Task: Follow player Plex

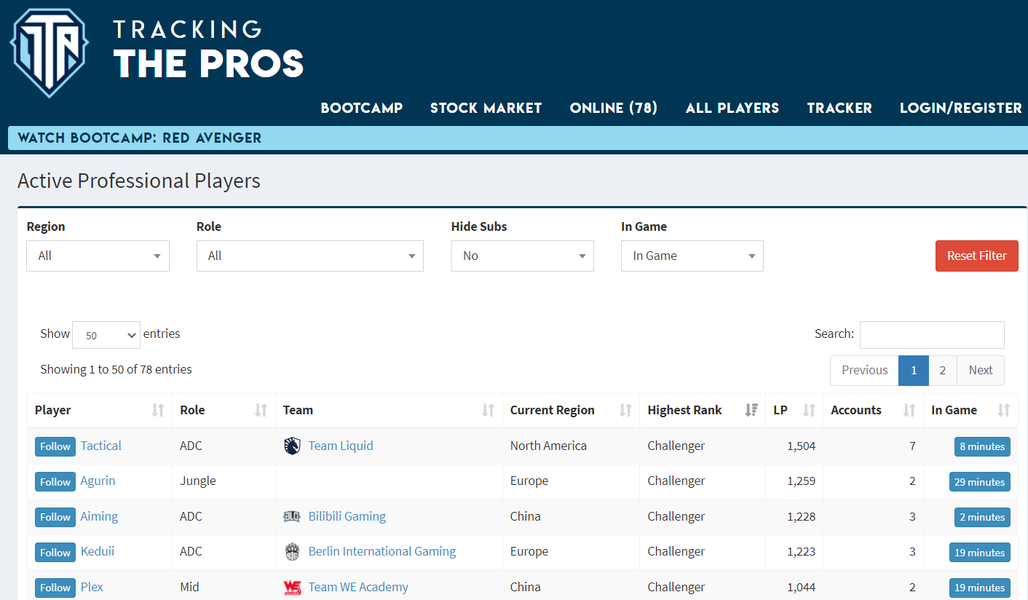Action: [55, 588]
